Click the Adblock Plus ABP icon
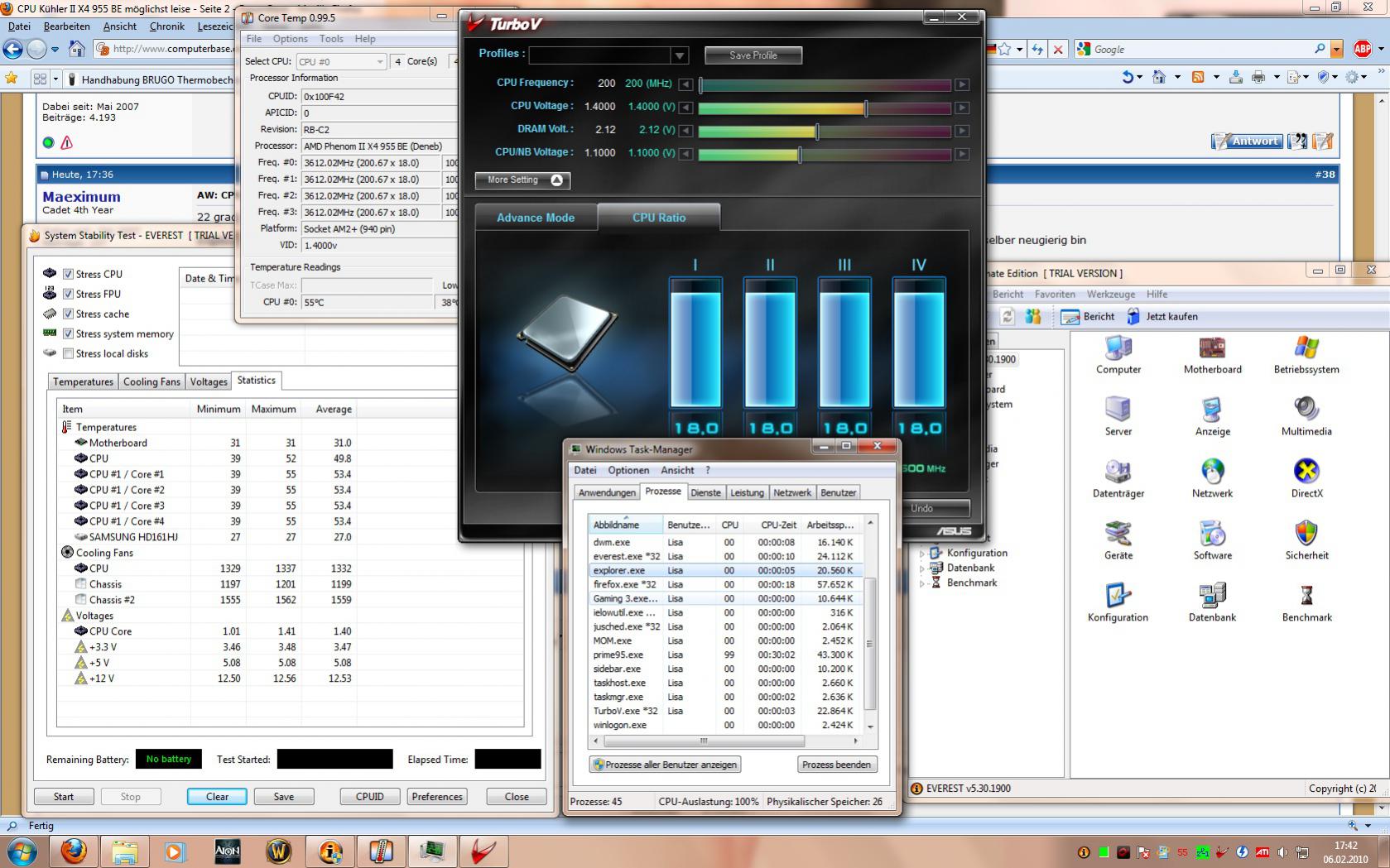The image size is (1390, 868). pyautogui.click(x=1362, y=50)
